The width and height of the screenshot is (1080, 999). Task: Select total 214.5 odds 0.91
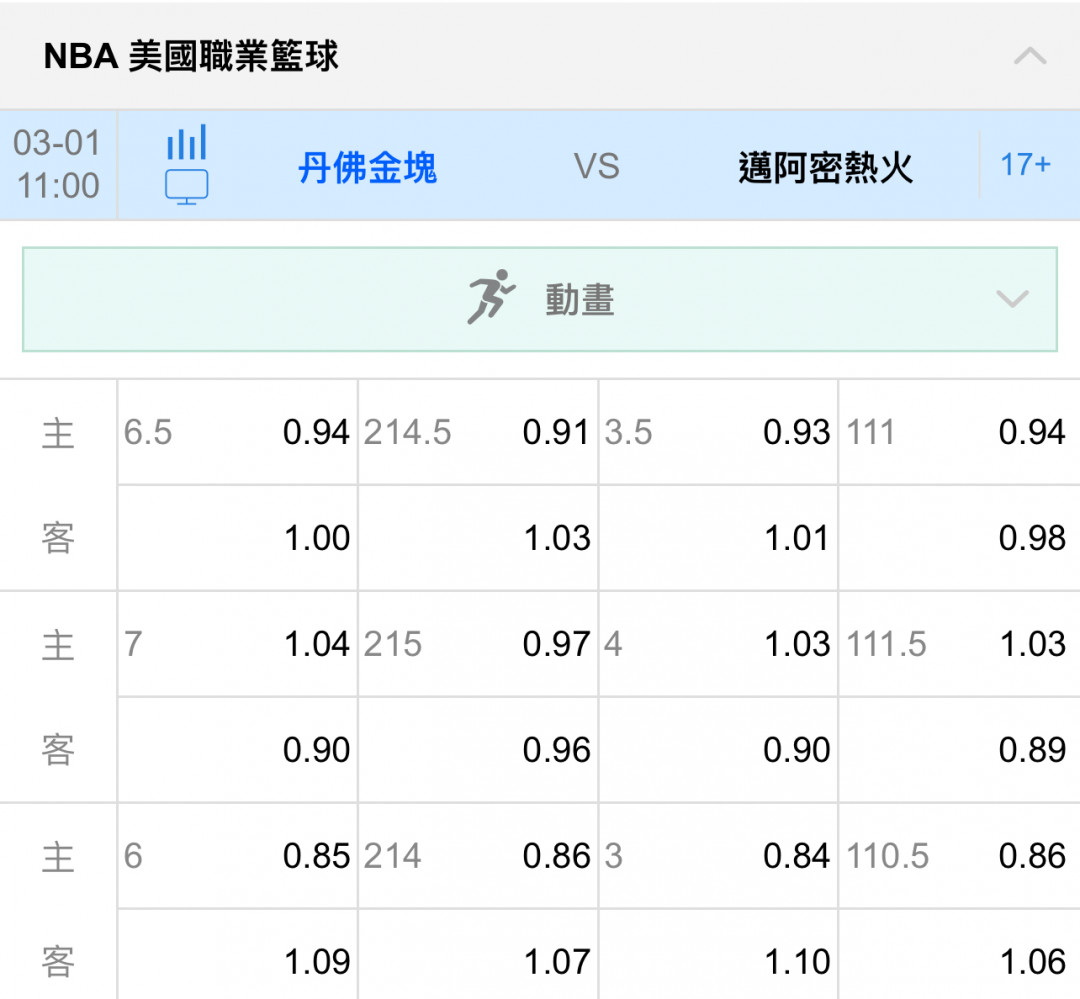478,432
